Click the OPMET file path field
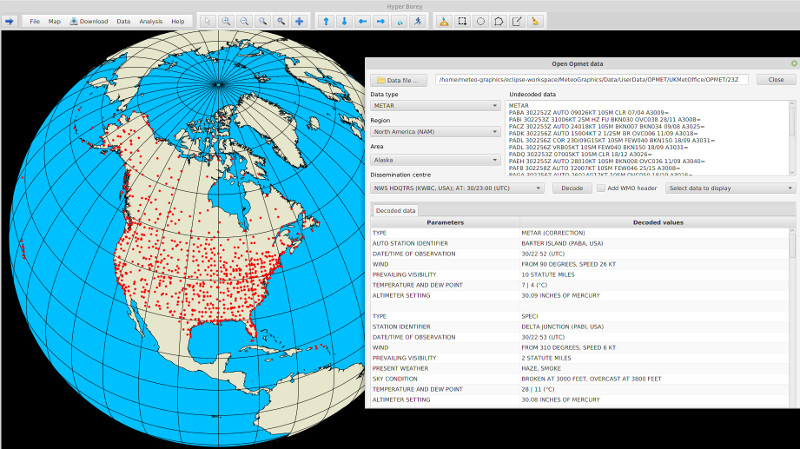This screenshot has height=449, width=800. (x=592, y=79)
